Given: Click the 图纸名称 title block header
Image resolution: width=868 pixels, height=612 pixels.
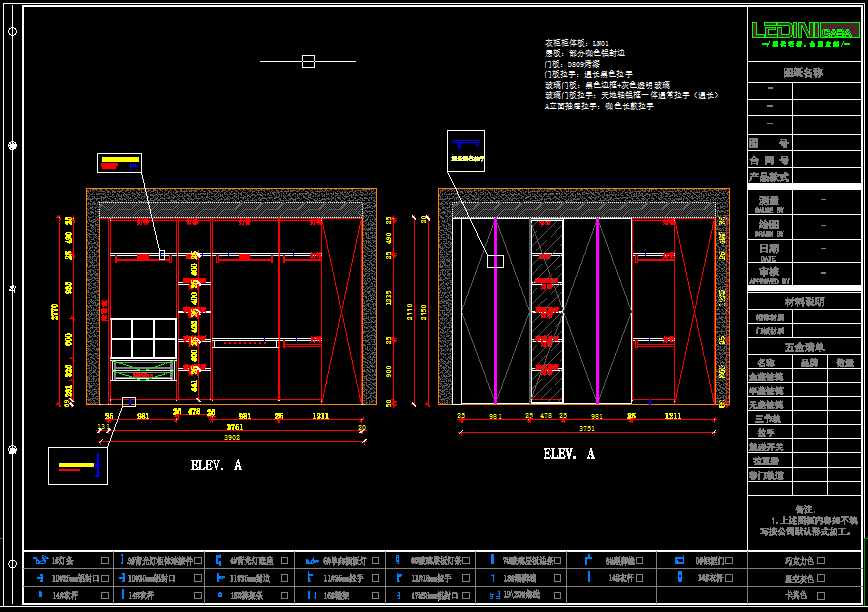Looking at the screenshot, I should tap(803, 72).
